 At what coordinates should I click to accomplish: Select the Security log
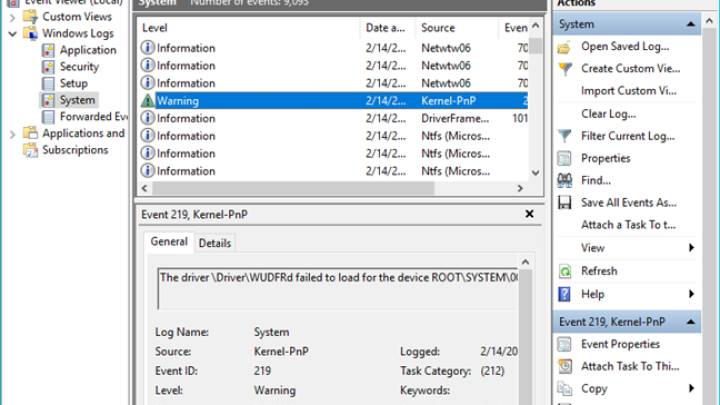point(79,67)
